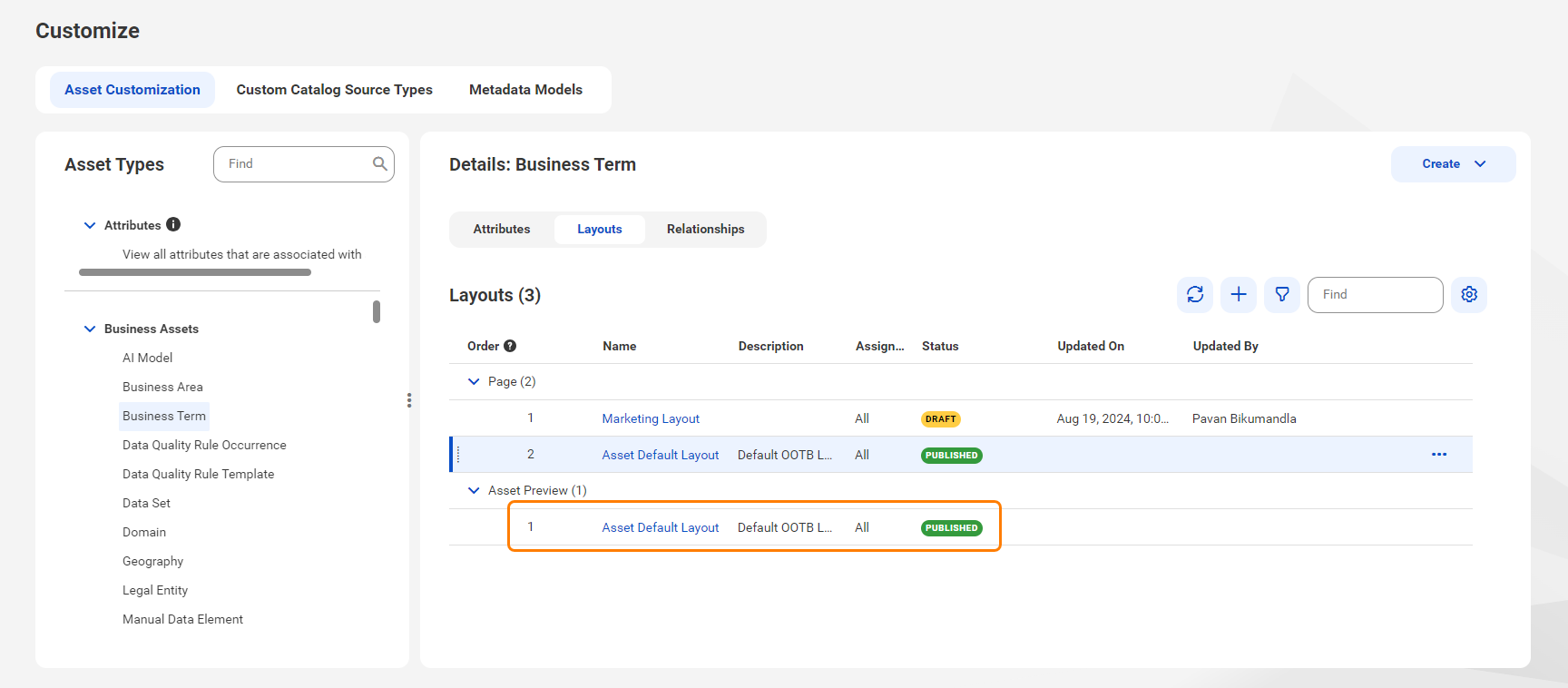Select Geography asset type

(x=152, y=561)
